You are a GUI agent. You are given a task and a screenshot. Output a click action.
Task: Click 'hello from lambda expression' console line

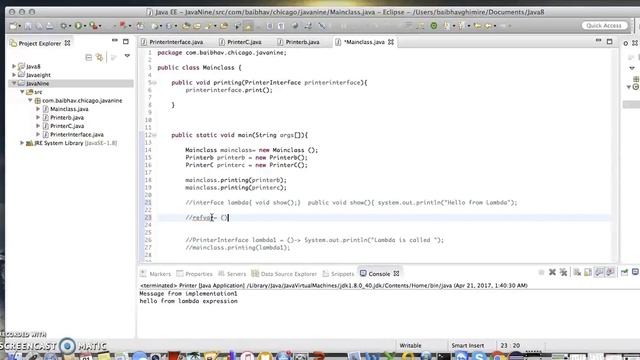tap(189, 301)
